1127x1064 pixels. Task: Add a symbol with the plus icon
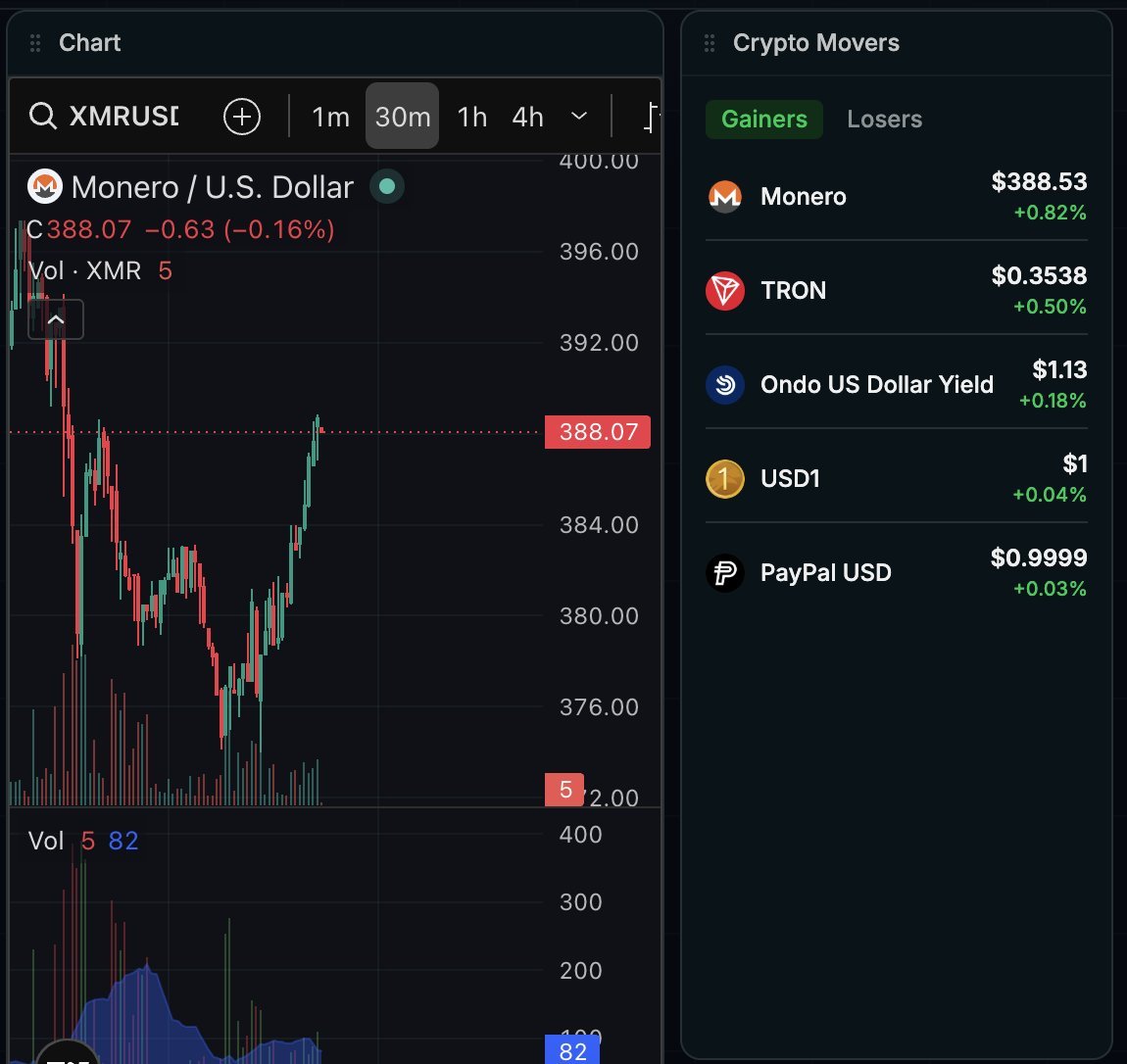241,117
